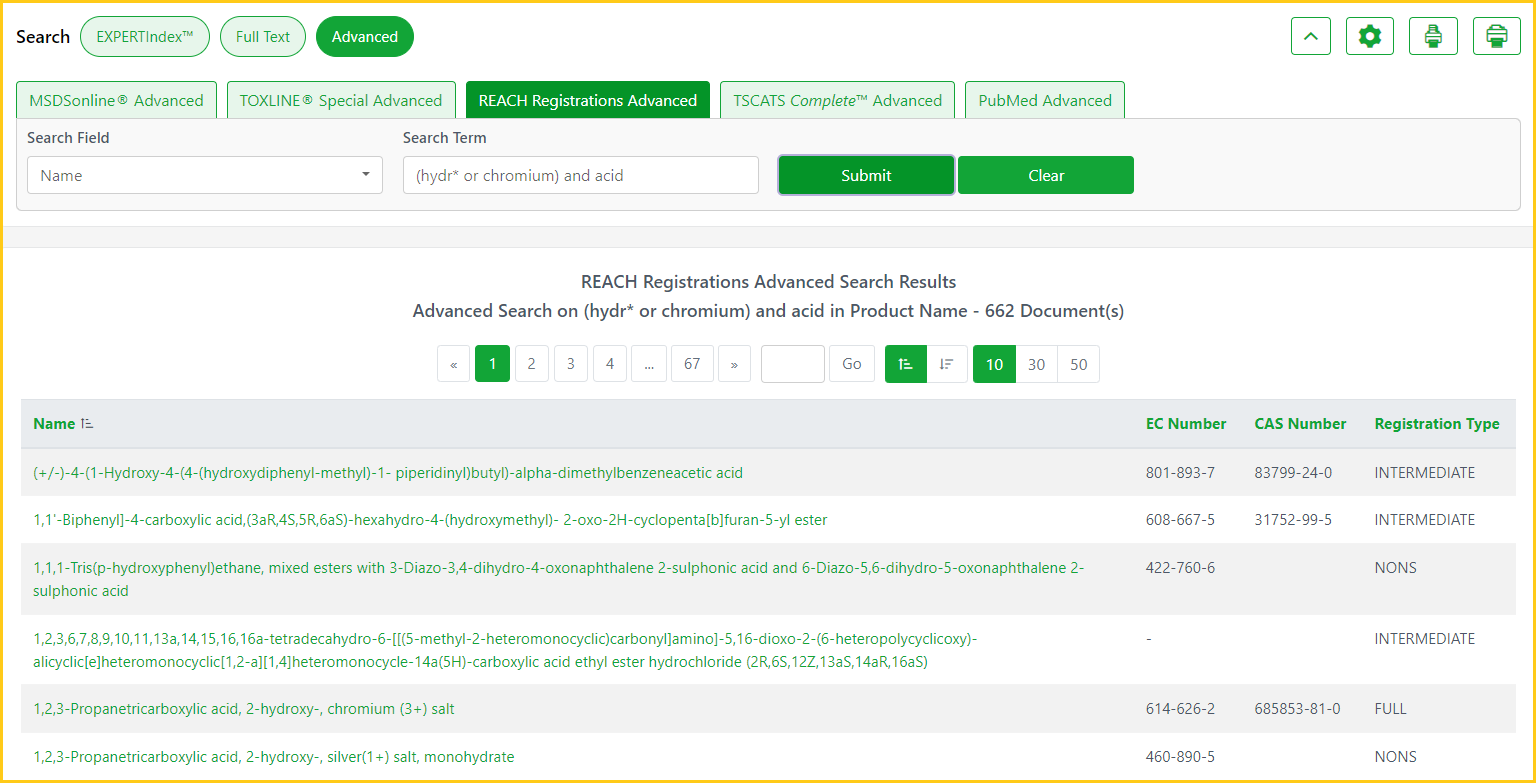
Task: Open the PubMed Advanced tab
Action: 1044,100
